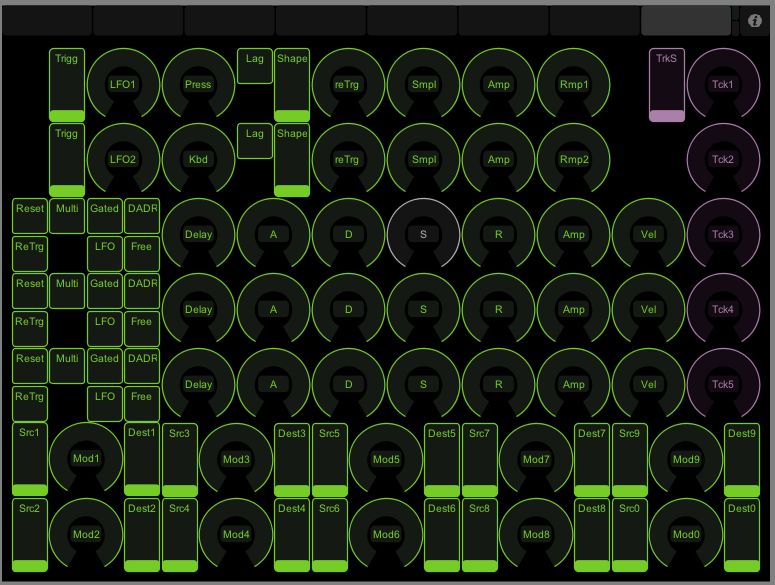
Task: Click the A knob in the Tck4 row
Action: 273,310
